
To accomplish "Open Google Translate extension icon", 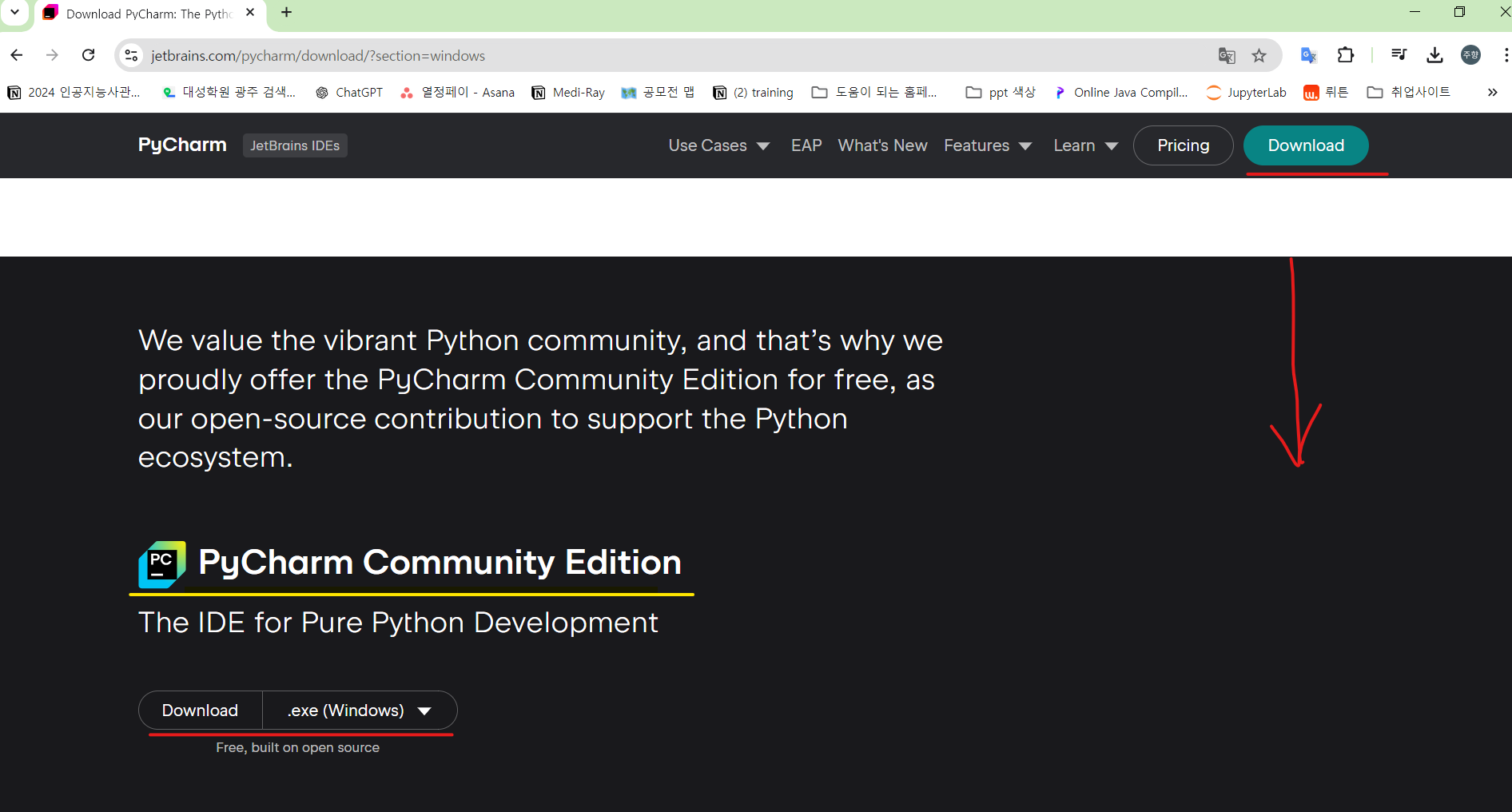I will pos(1308,55).
